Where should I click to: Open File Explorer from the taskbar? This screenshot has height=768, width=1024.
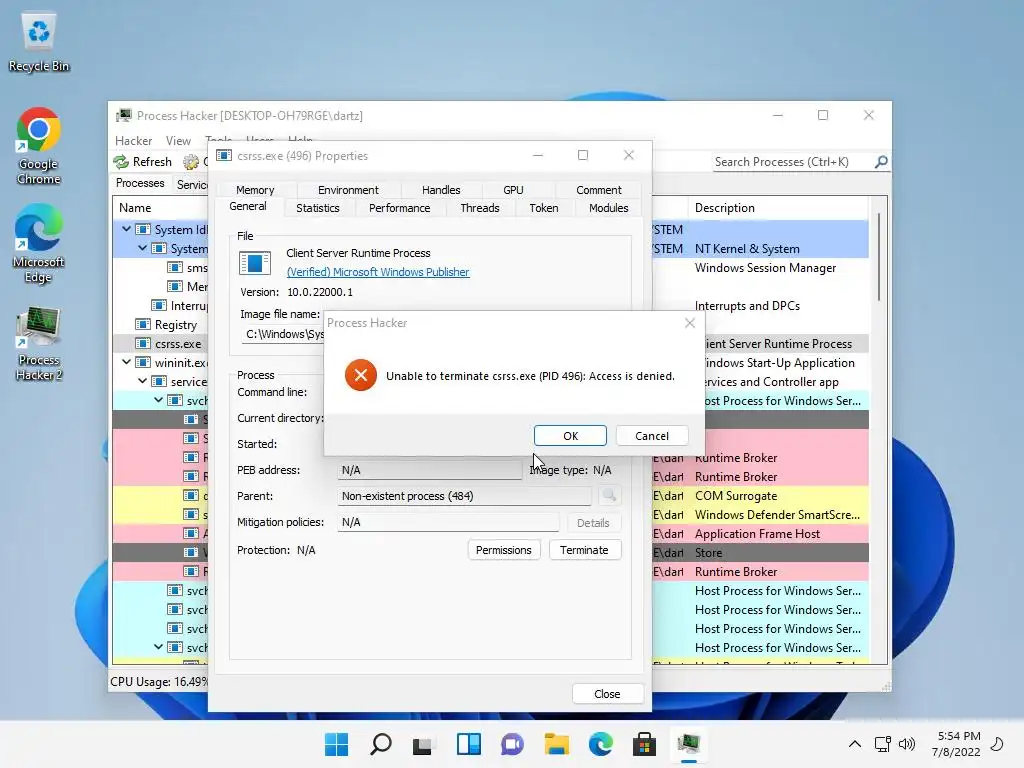pos(556,744)
